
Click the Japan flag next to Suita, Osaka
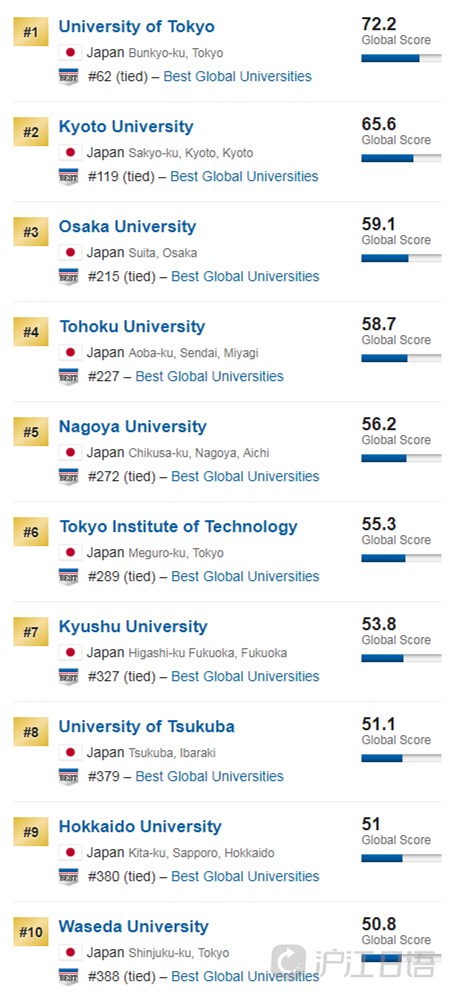coord(70,253)
